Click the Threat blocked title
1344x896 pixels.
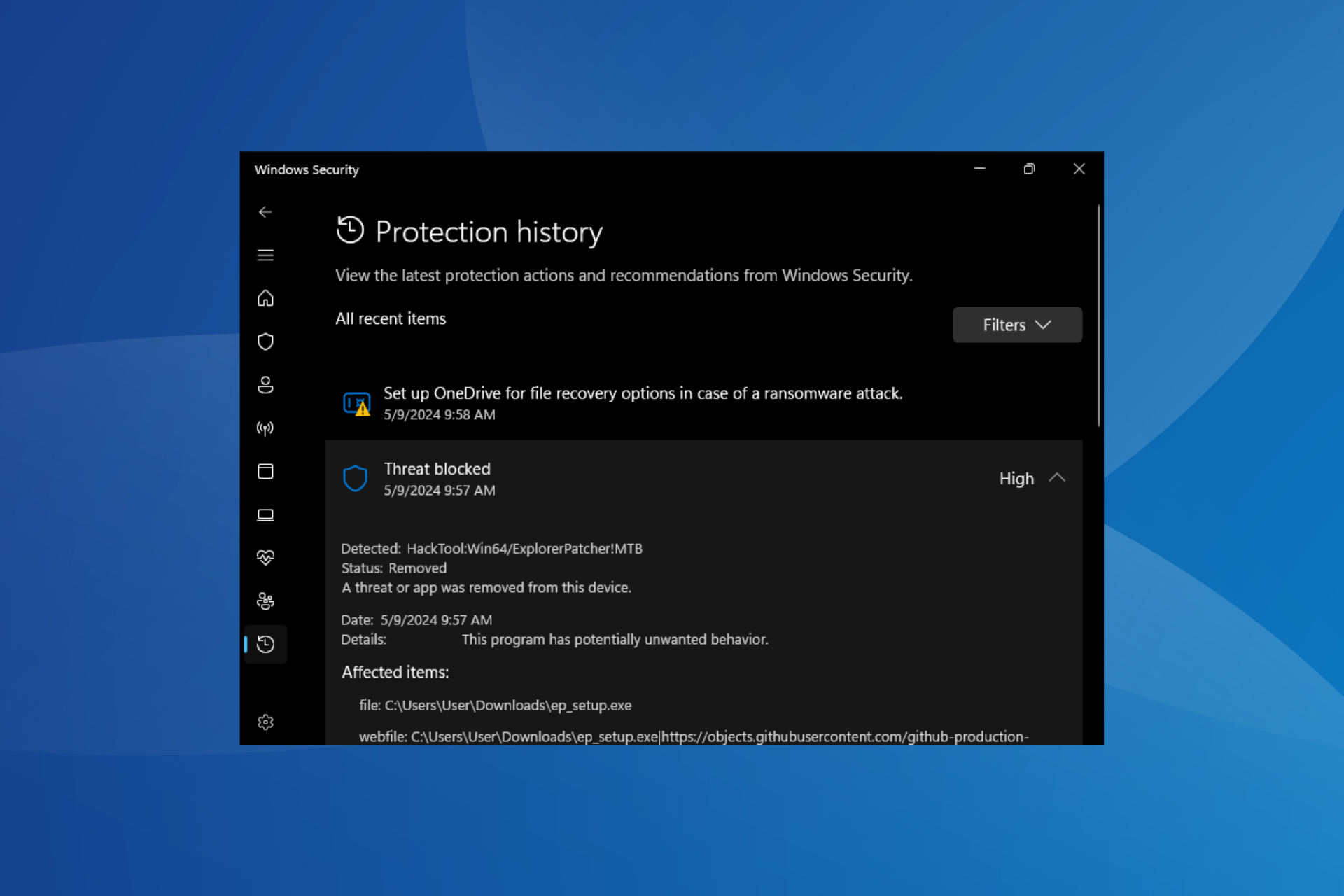(437, 469)
